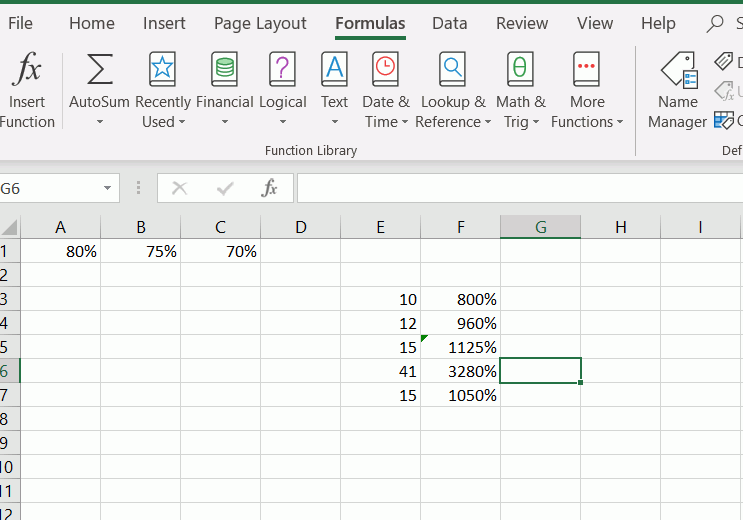Open Recently Used functions star icon

coord(162,72)
